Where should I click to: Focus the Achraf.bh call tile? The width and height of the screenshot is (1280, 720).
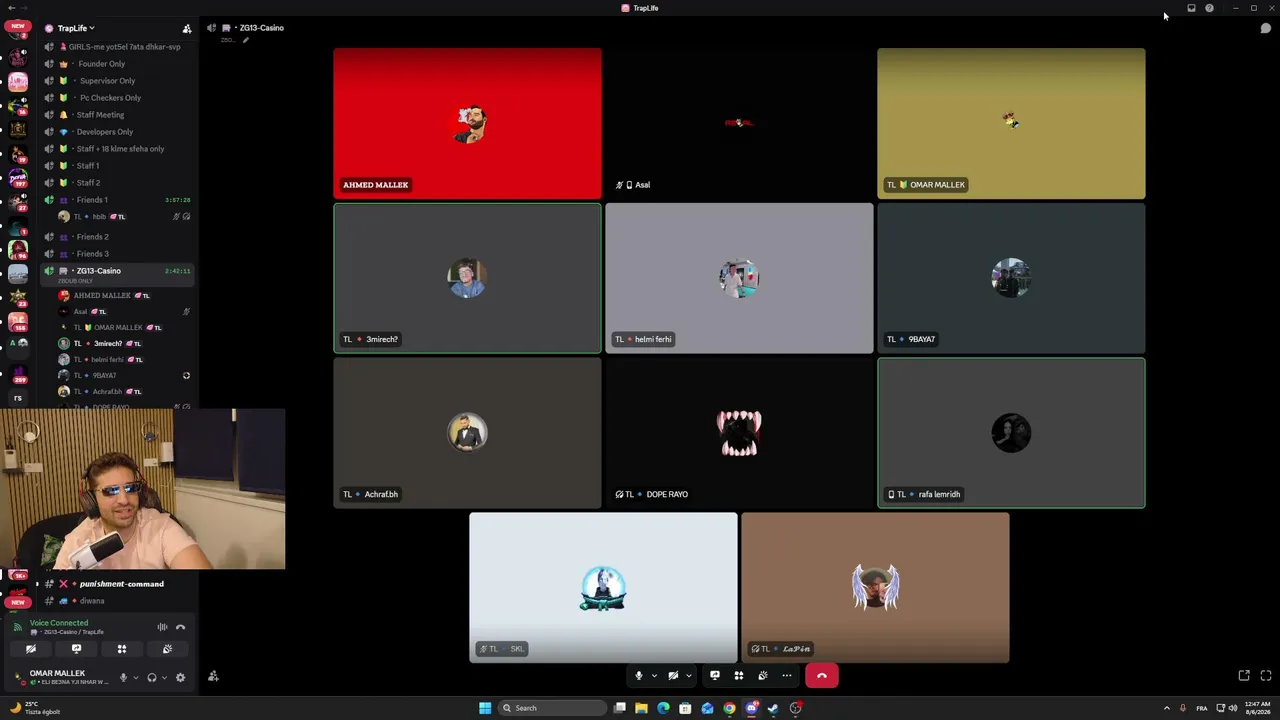pyautogui.click(x=467, y=433)
